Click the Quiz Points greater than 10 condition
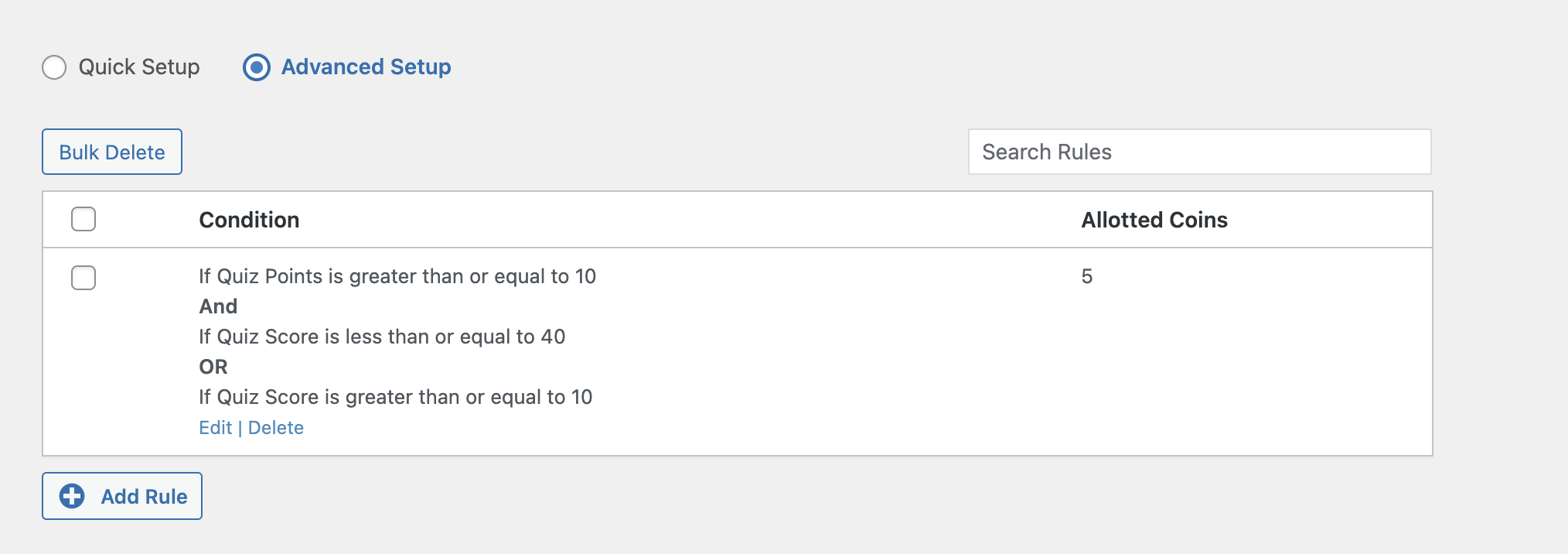1568x554 pixels. 397,276
